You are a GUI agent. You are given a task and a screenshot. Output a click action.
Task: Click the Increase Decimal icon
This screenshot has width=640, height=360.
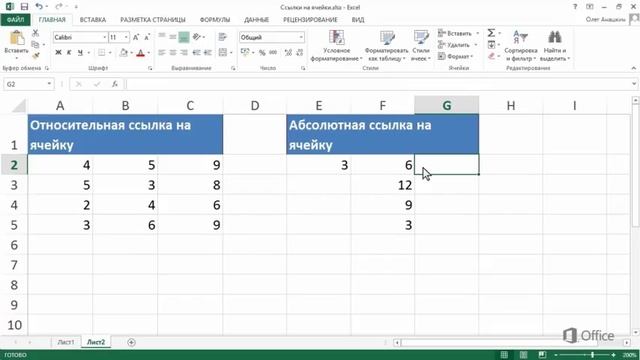(288, 52)
